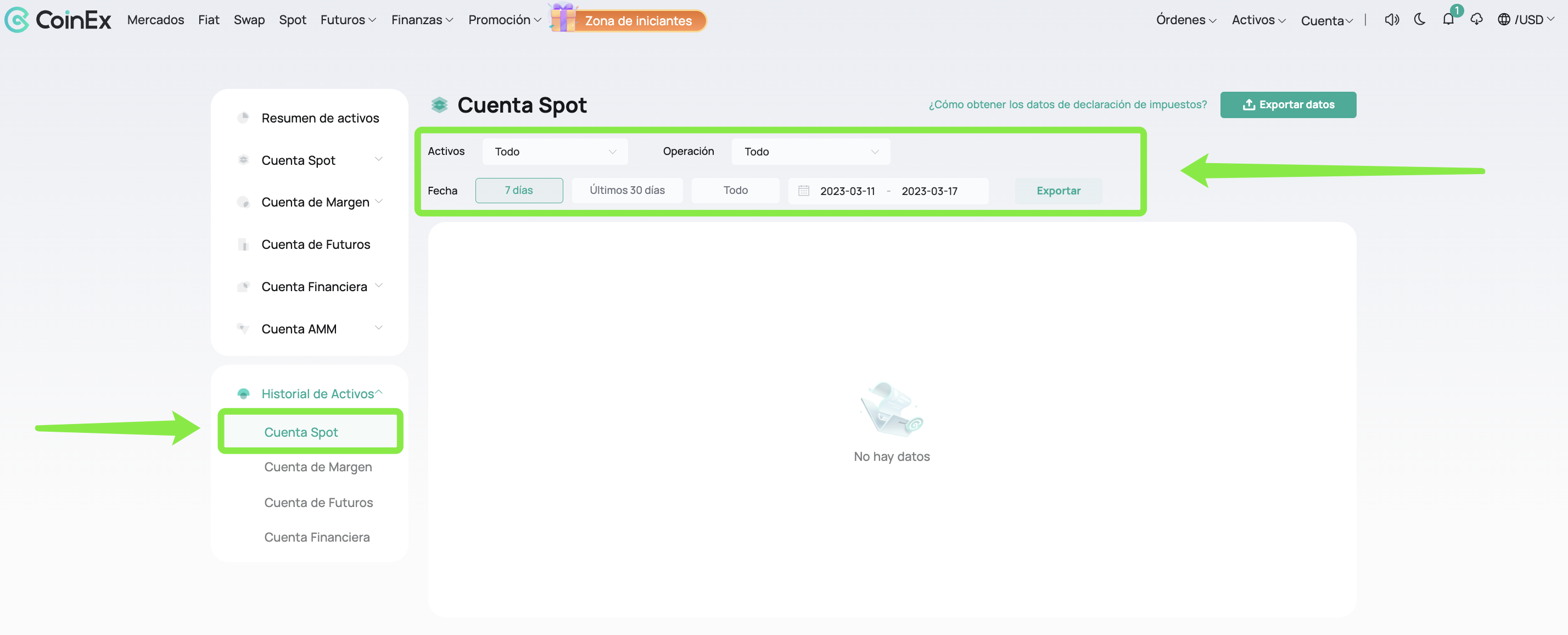This screenshot has height=635, width=1568.
Task: Open the Mercados menu item
Action: point(155,19)
